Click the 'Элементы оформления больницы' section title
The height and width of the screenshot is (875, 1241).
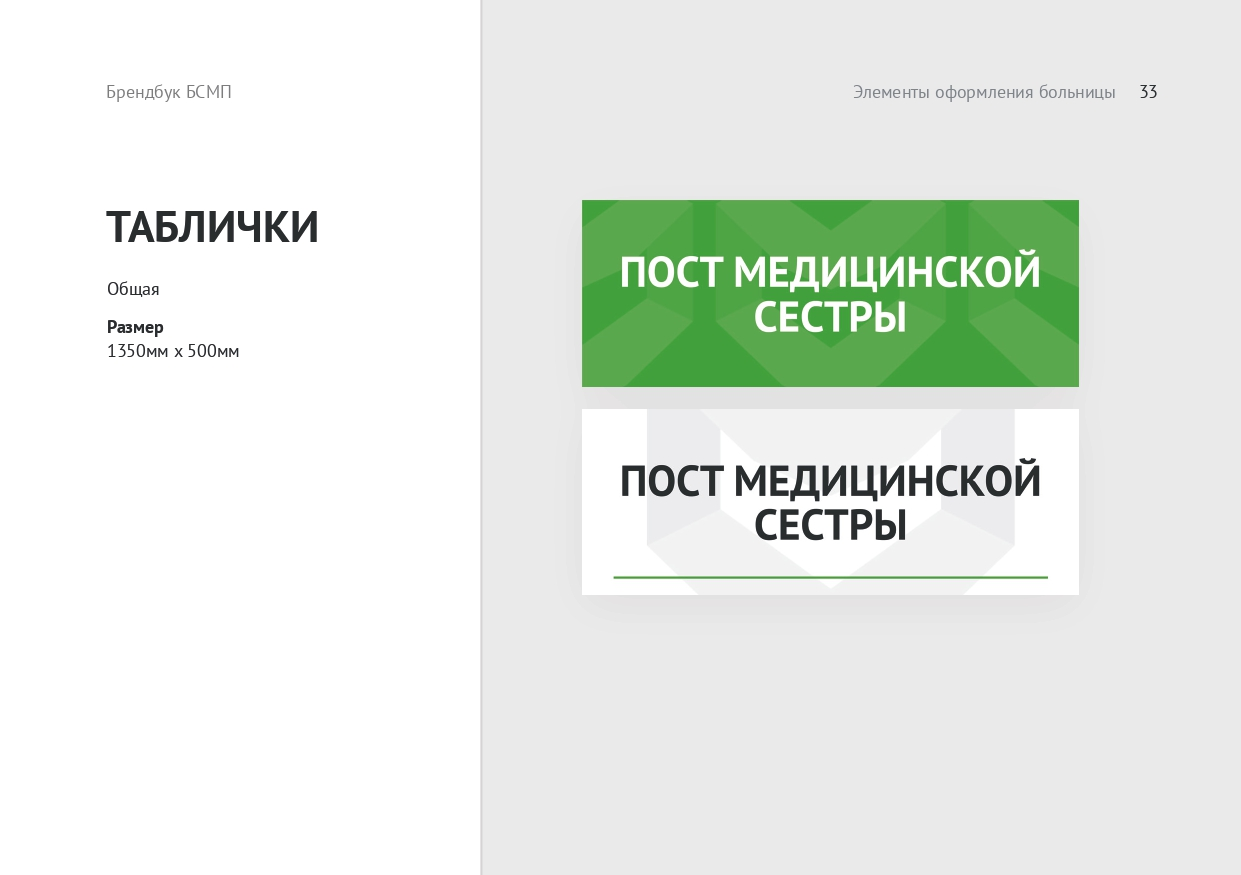click(984, 92)
